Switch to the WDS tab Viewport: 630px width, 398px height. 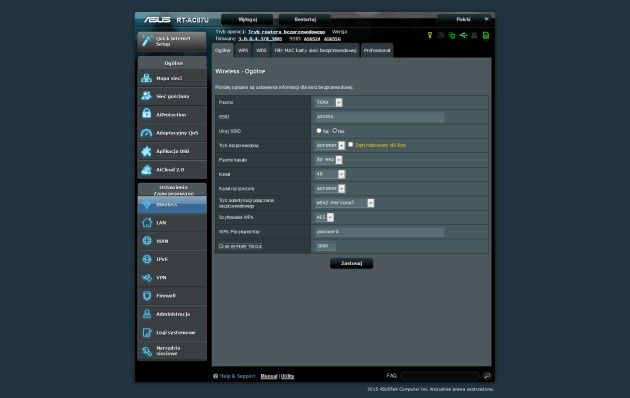coord(261,50)
